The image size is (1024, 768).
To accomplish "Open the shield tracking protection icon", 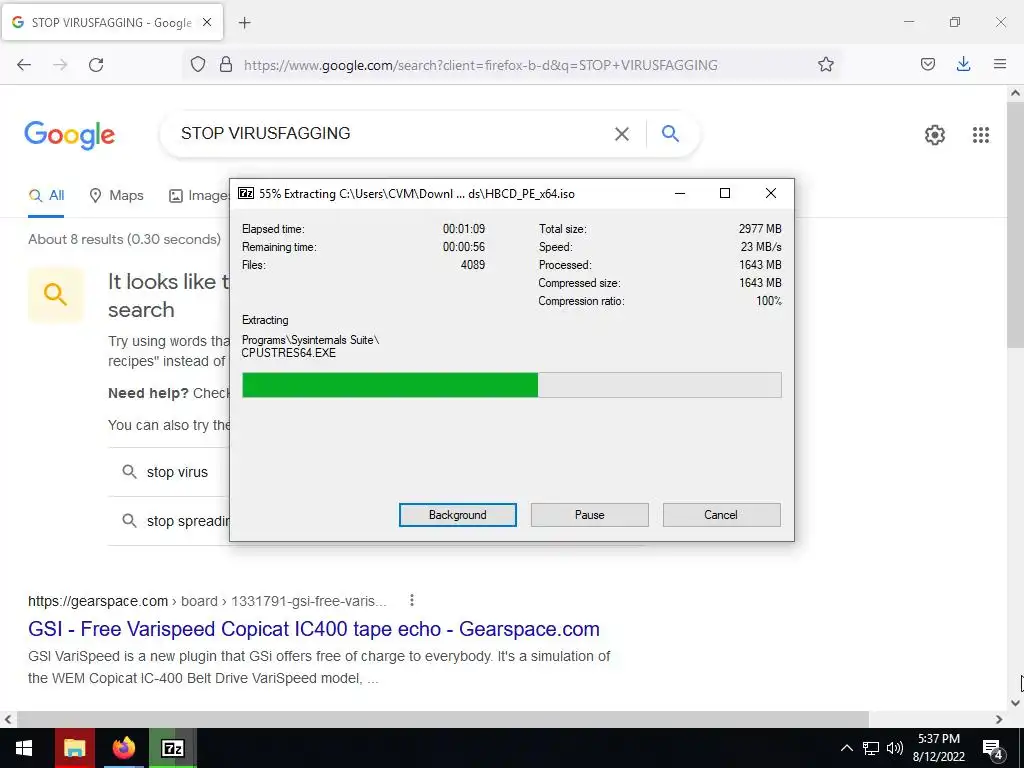I will [198, 65].
